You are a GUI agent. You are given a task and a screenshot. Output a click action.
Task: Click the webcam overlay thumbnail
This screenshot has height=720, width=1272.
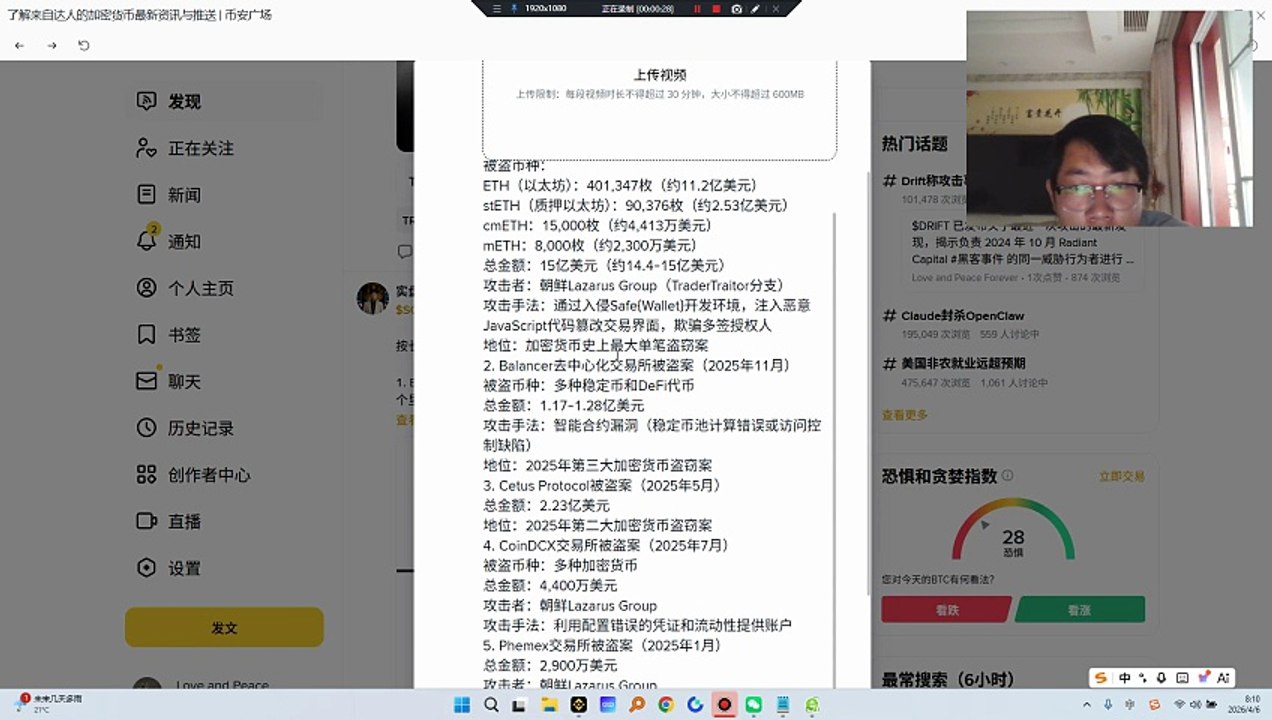(1109, 120)
